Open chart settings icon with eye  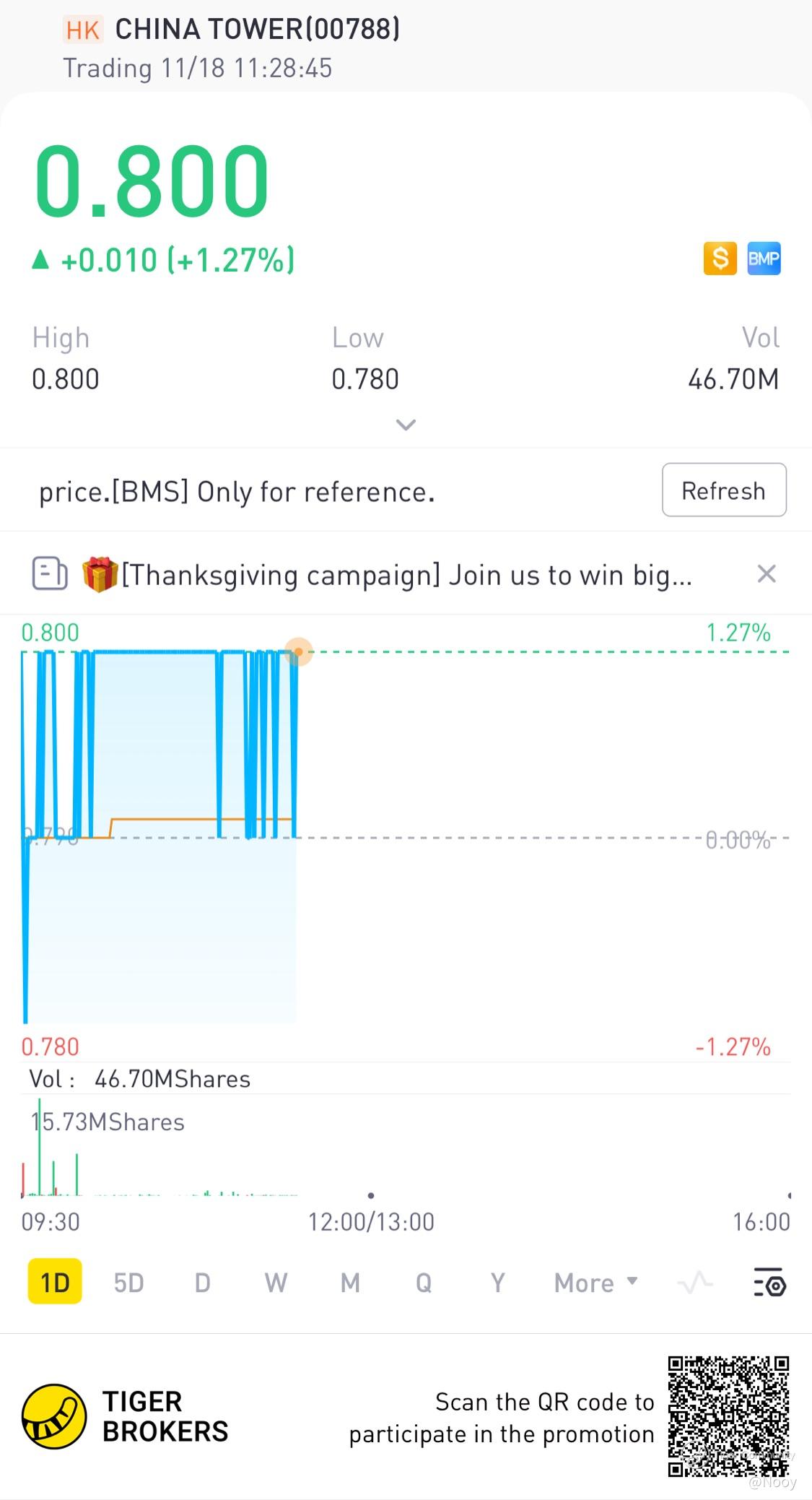tap(769, 1282)
